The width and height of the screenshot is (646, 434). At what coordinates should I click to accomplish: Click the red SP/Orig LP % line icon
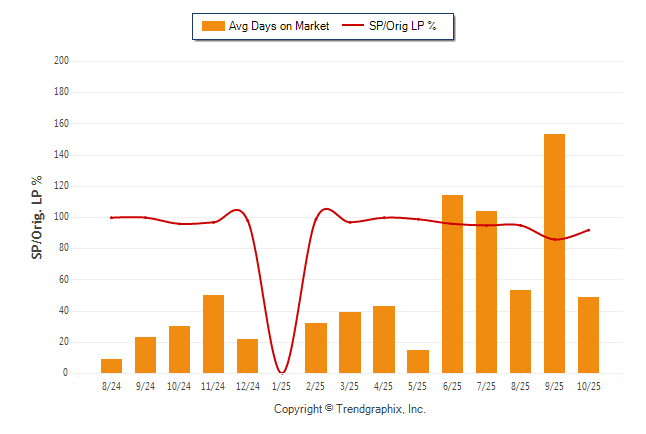353,26
